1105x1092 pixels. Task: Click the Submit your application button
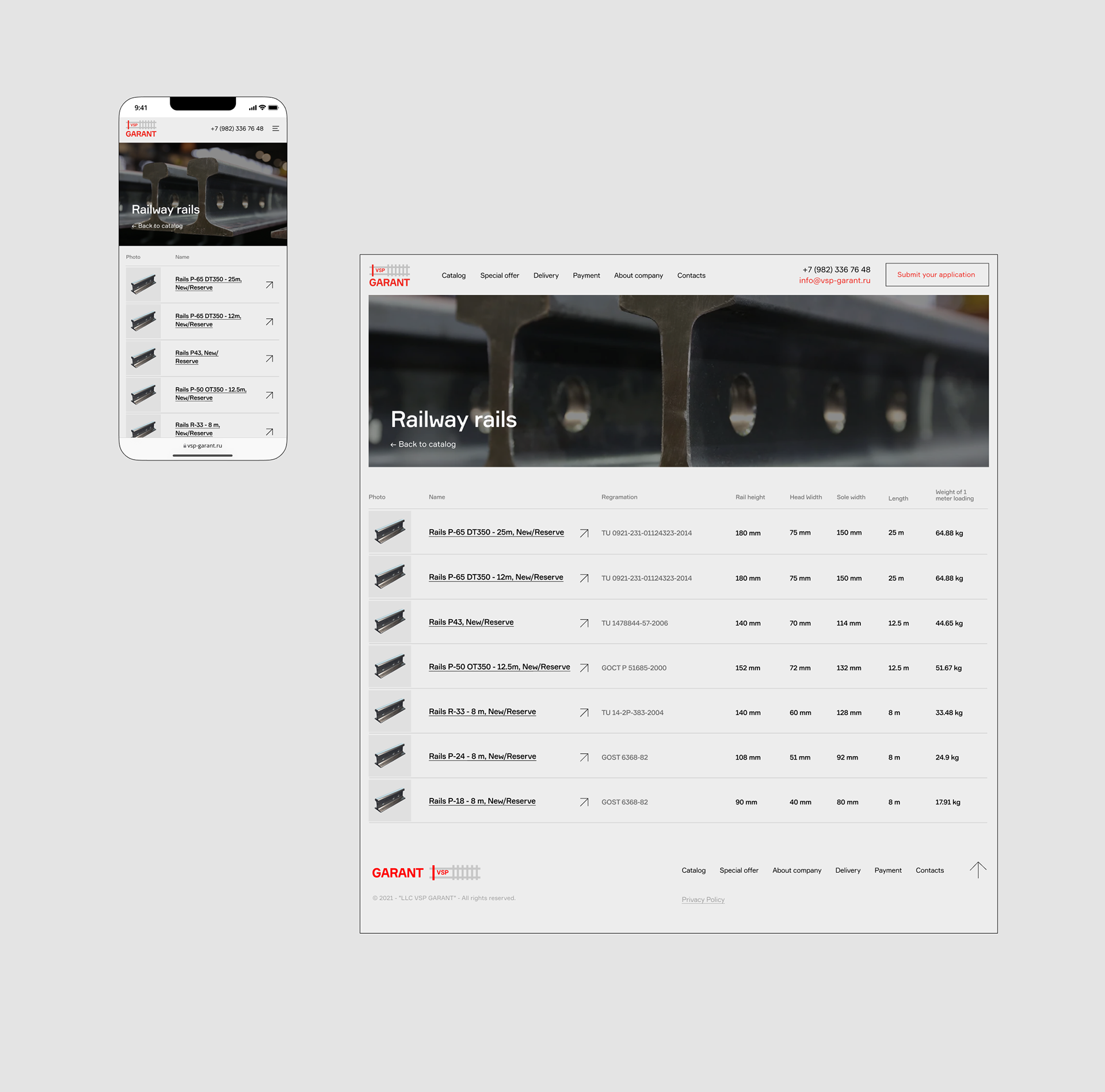(936, 274)
